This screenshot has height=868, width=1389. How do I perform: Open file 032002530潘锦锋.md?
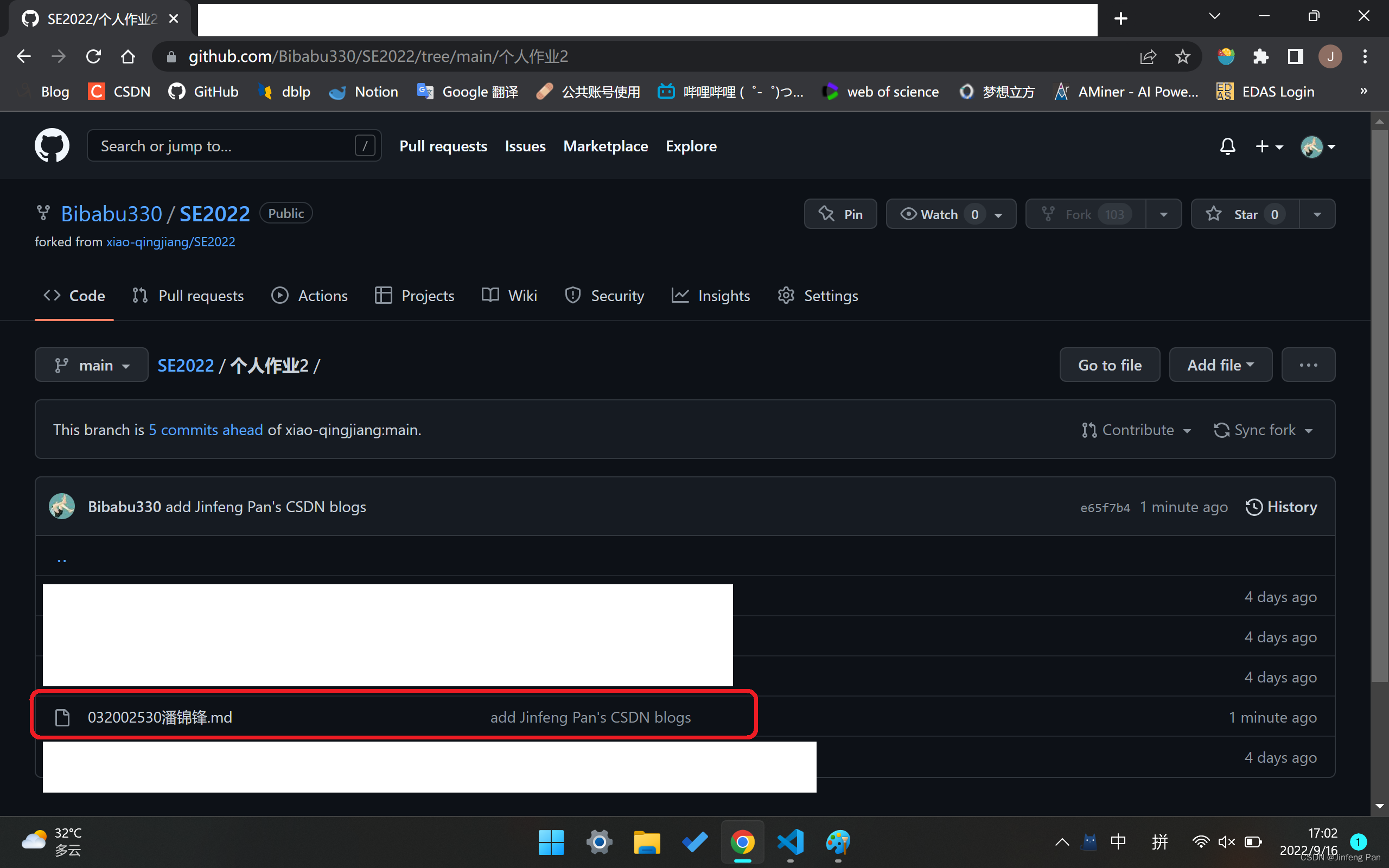pos(160,717)
